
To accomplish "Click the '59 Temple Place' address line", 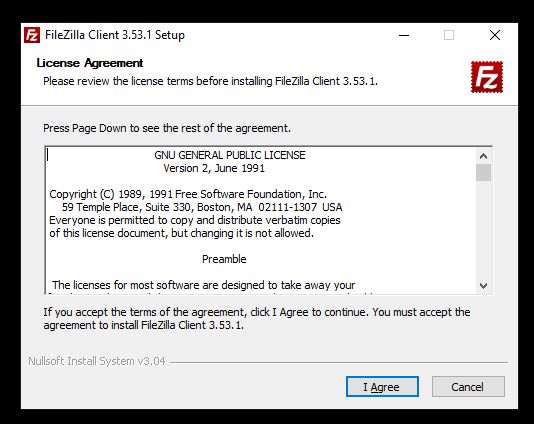I will point(202,207).
